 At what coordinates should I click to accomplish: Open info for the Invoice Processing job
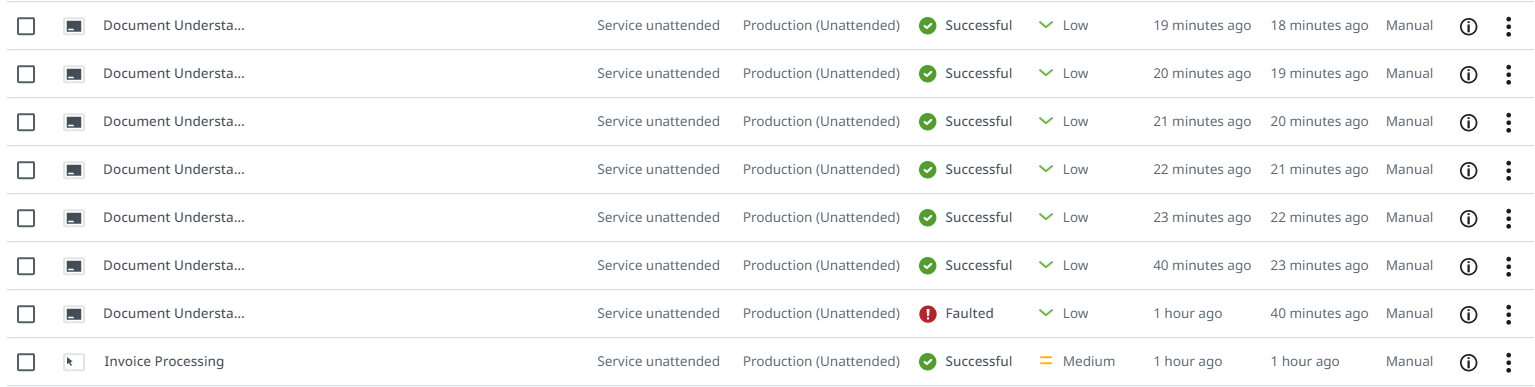click(1469, 362)
